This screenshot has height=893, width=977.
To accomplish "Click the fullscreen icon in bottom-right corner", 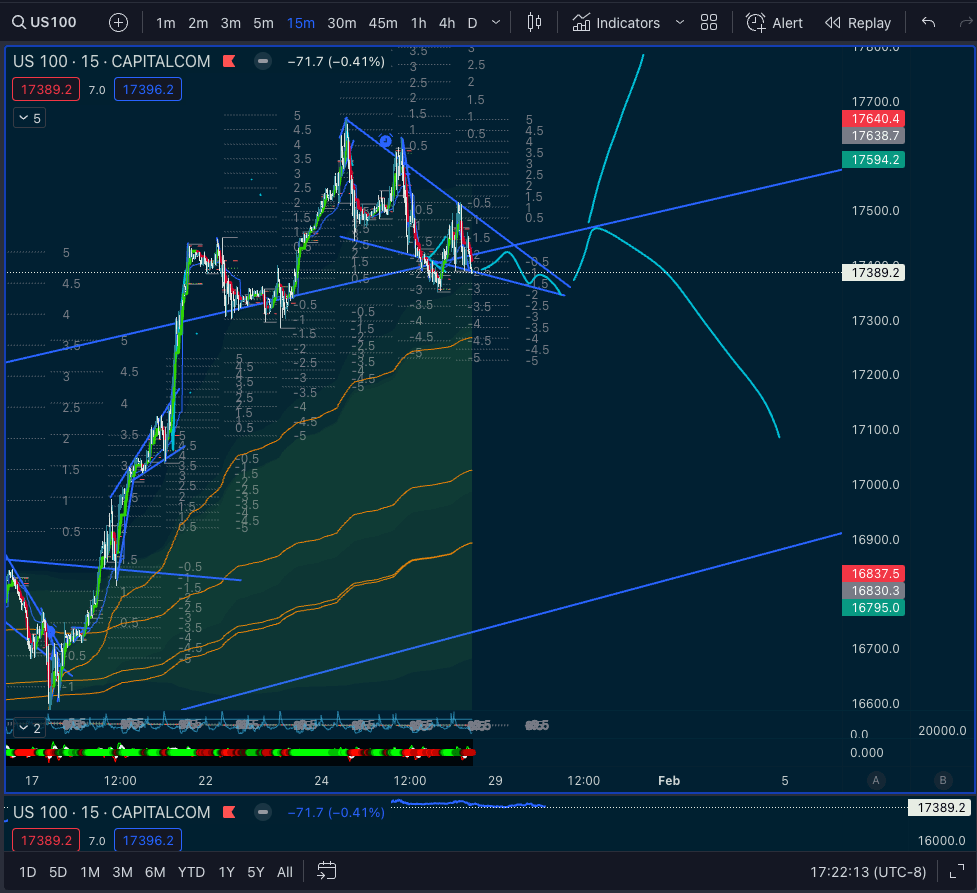I will [956, 872].
